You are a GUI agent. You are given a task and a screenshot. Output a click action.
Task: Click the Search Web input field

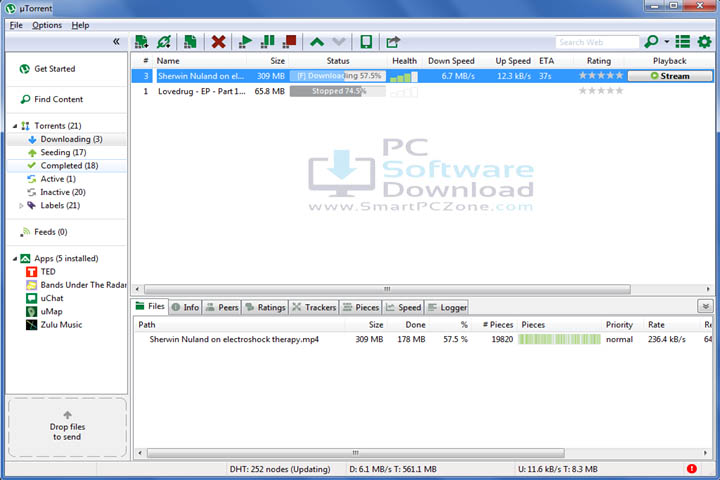596,42
